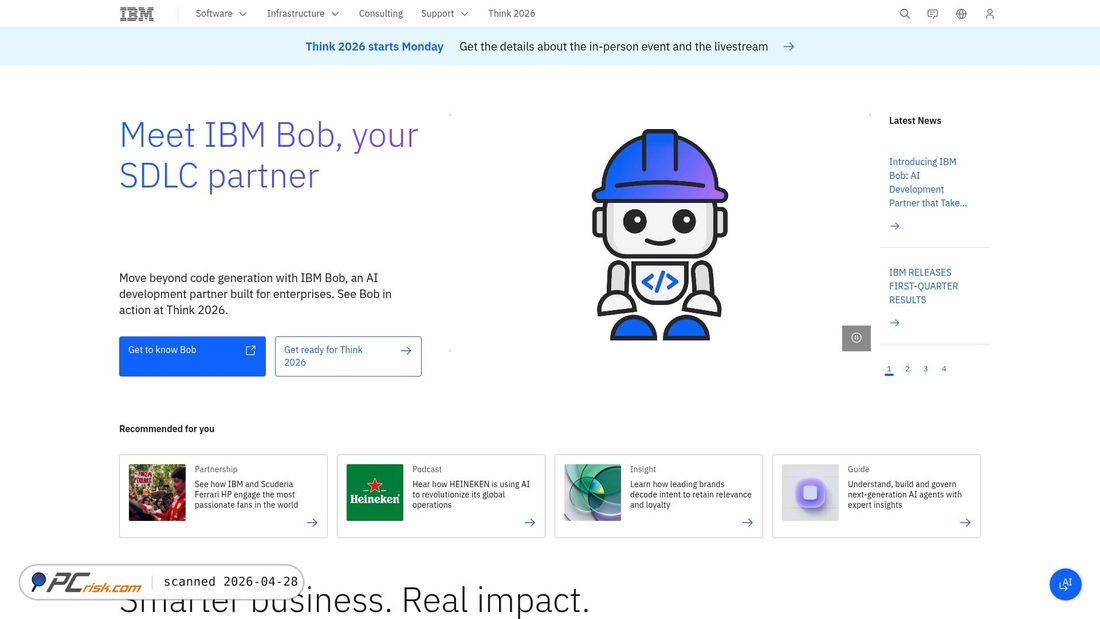Open the HEINEKEN using AI podcast text
Image resolution: width=1100 pixels, height=619 pixels.
pos(471,495)
